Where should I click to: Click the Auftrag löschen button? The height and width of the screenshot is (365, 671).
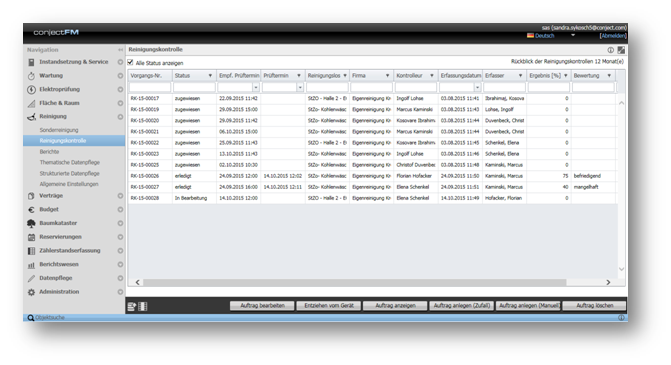click(595, 306)
